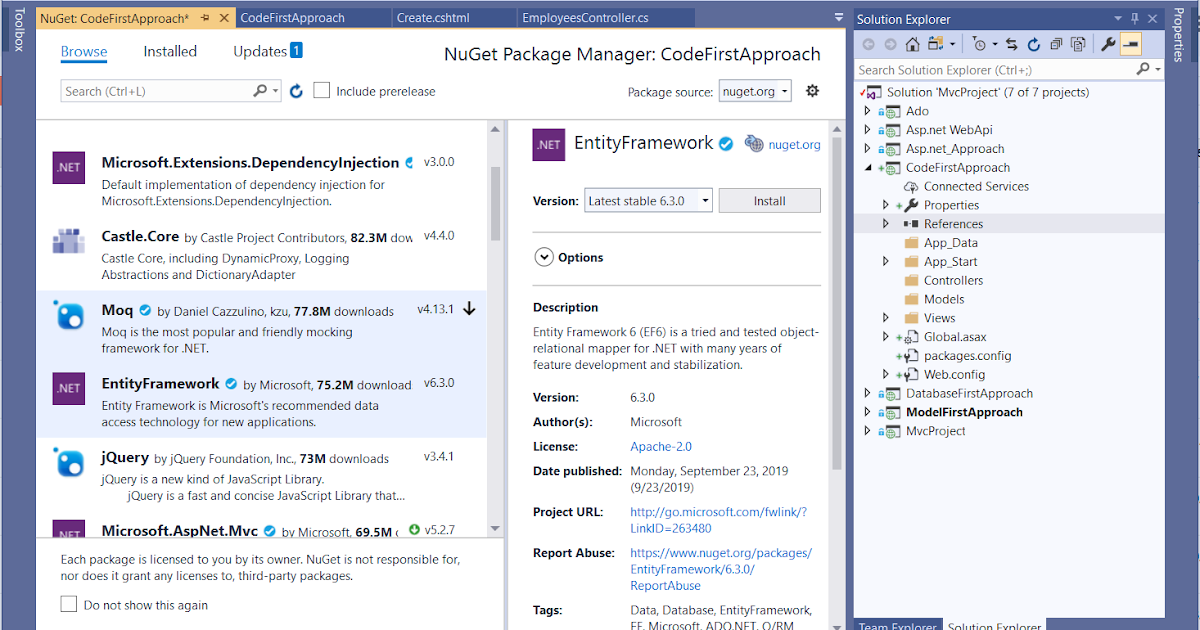Click the Home icon in Solution Explorer
Screen dimensions: 1200x630
(912, 44)
